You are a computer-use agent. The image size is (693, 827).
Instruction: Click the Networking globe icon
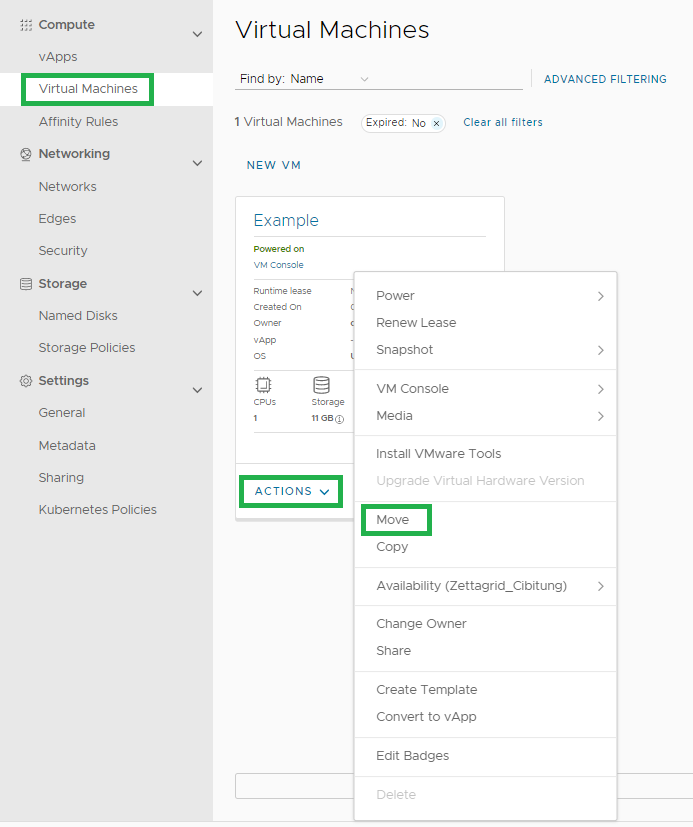click(26, 154)
